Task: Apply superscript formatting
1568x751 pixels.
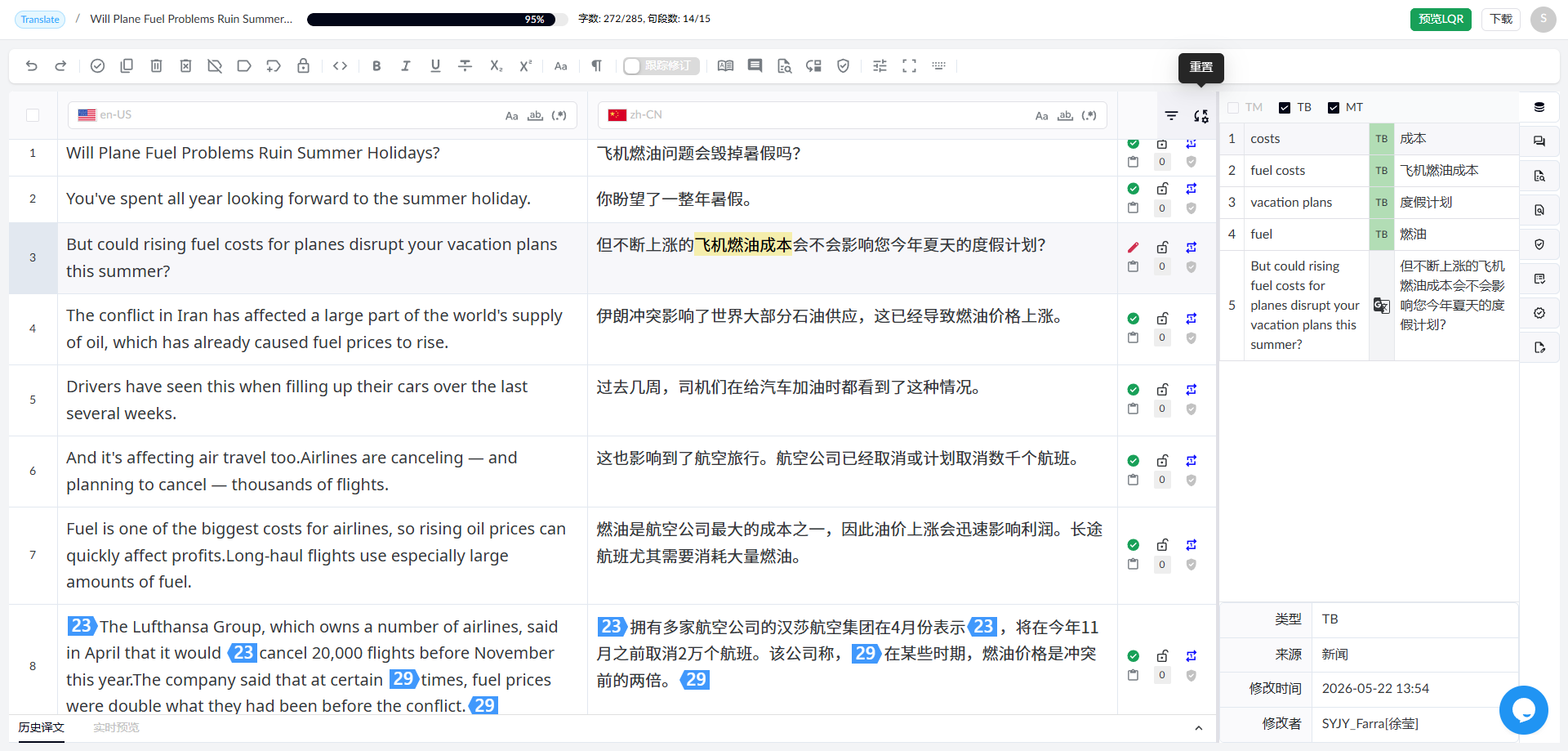Action: (525, 66)
